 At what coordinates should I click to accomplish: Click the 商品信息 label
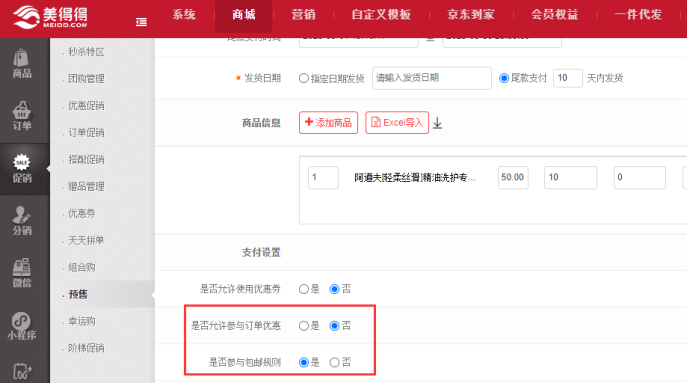(261, 123)
